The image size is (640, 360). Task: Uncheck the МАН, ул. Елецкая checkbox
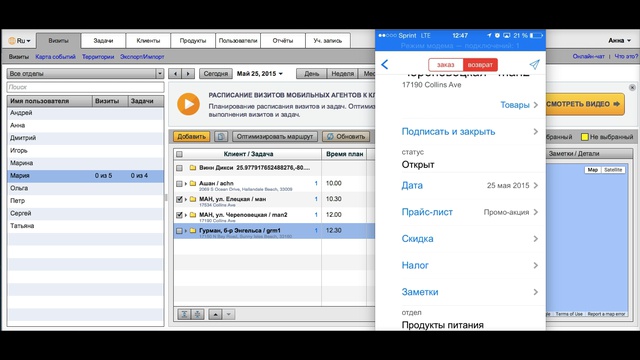(179, 199)
